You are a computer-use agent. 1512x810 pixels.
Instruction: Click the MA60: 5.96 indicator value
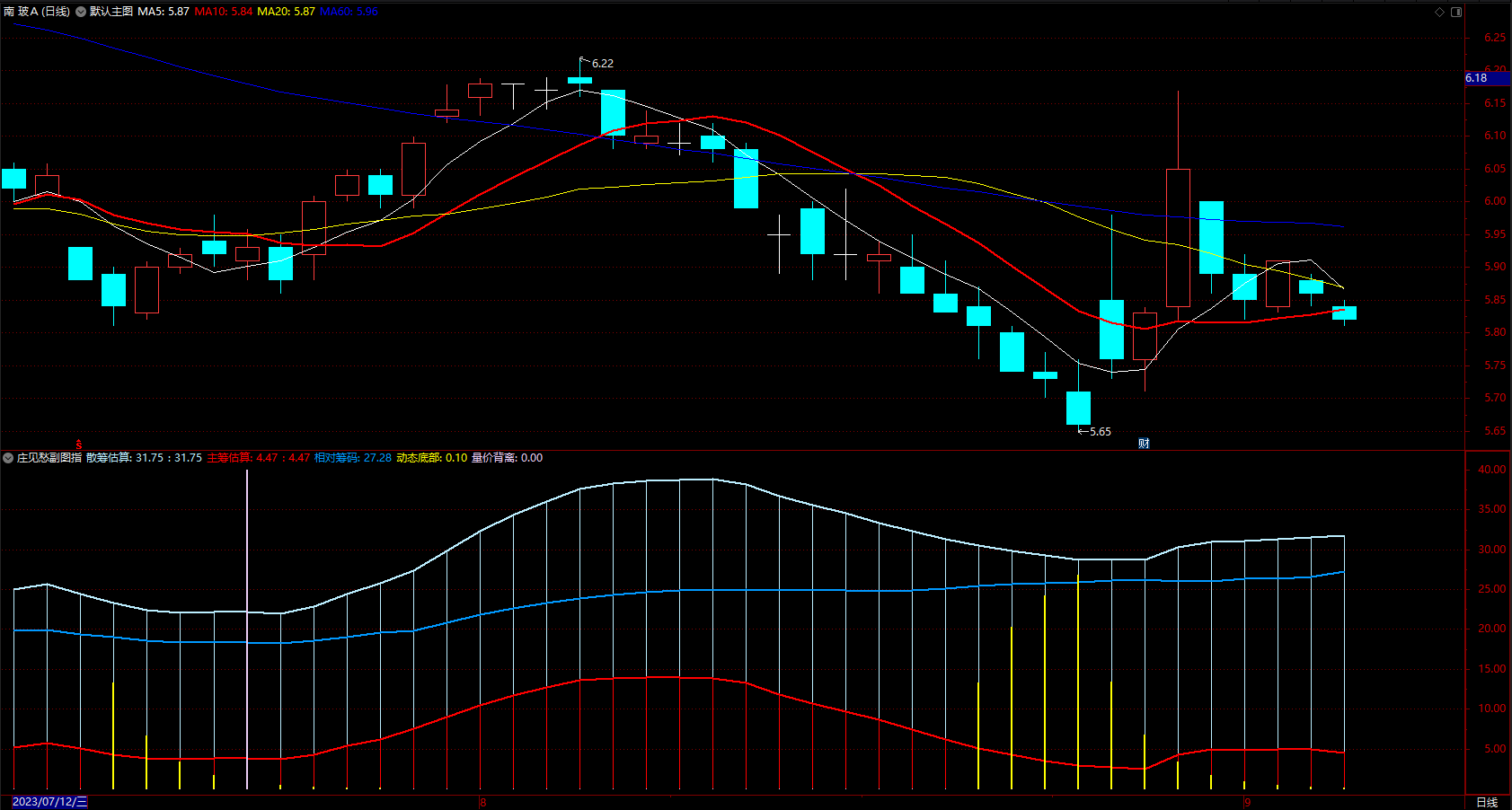pos(349,12)
